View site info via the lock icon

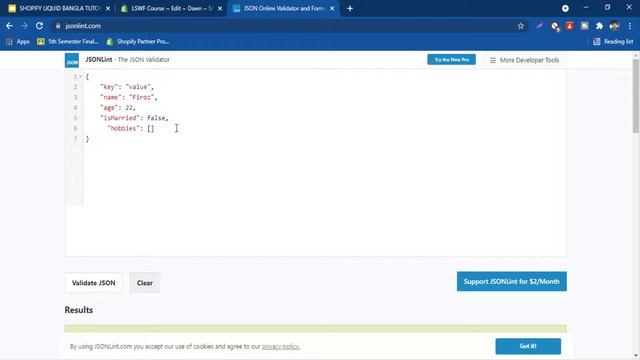tap(58, 26)
